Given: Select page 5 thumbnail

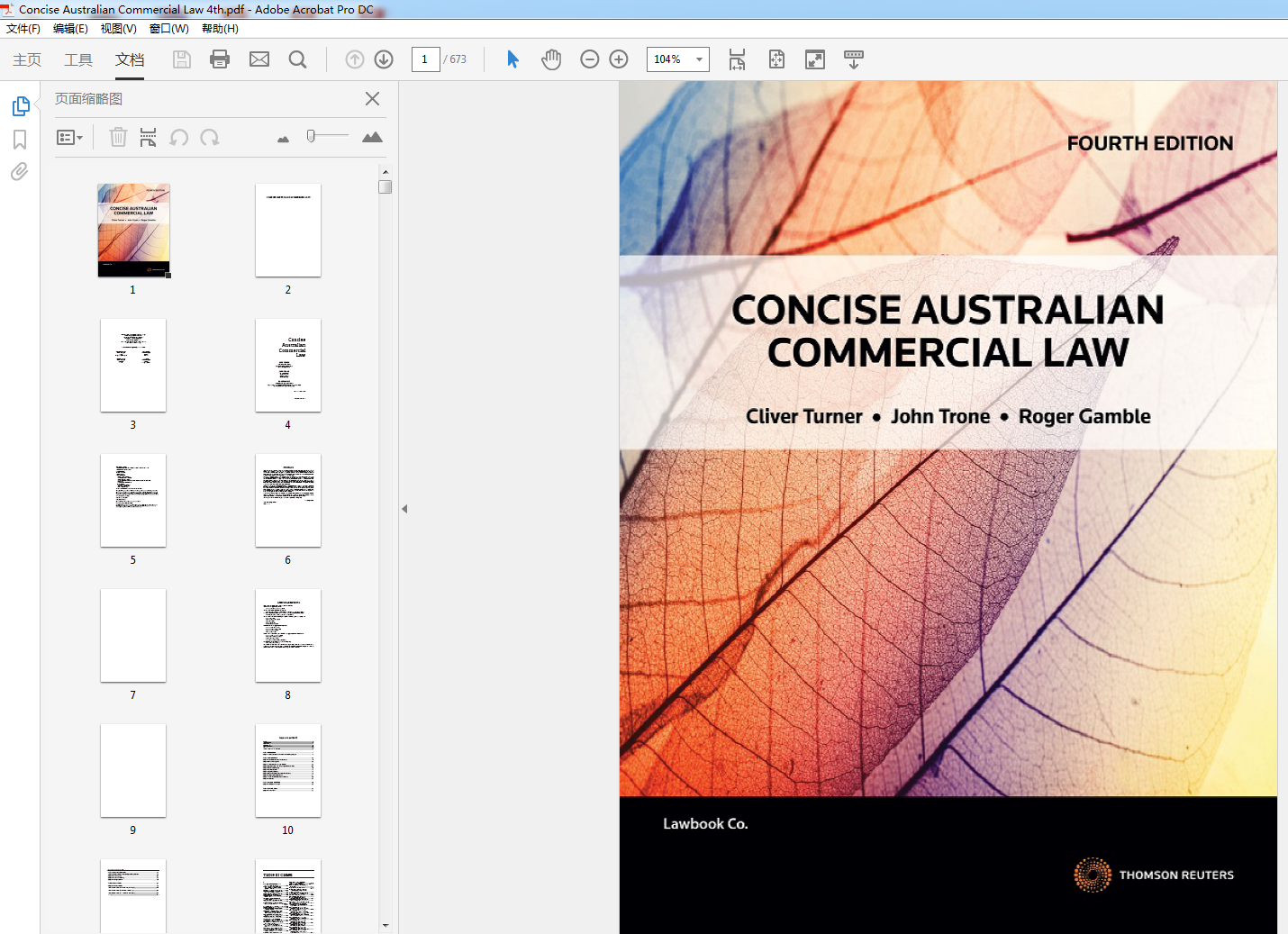Looking at the screenshot, I should coord(133,501).
